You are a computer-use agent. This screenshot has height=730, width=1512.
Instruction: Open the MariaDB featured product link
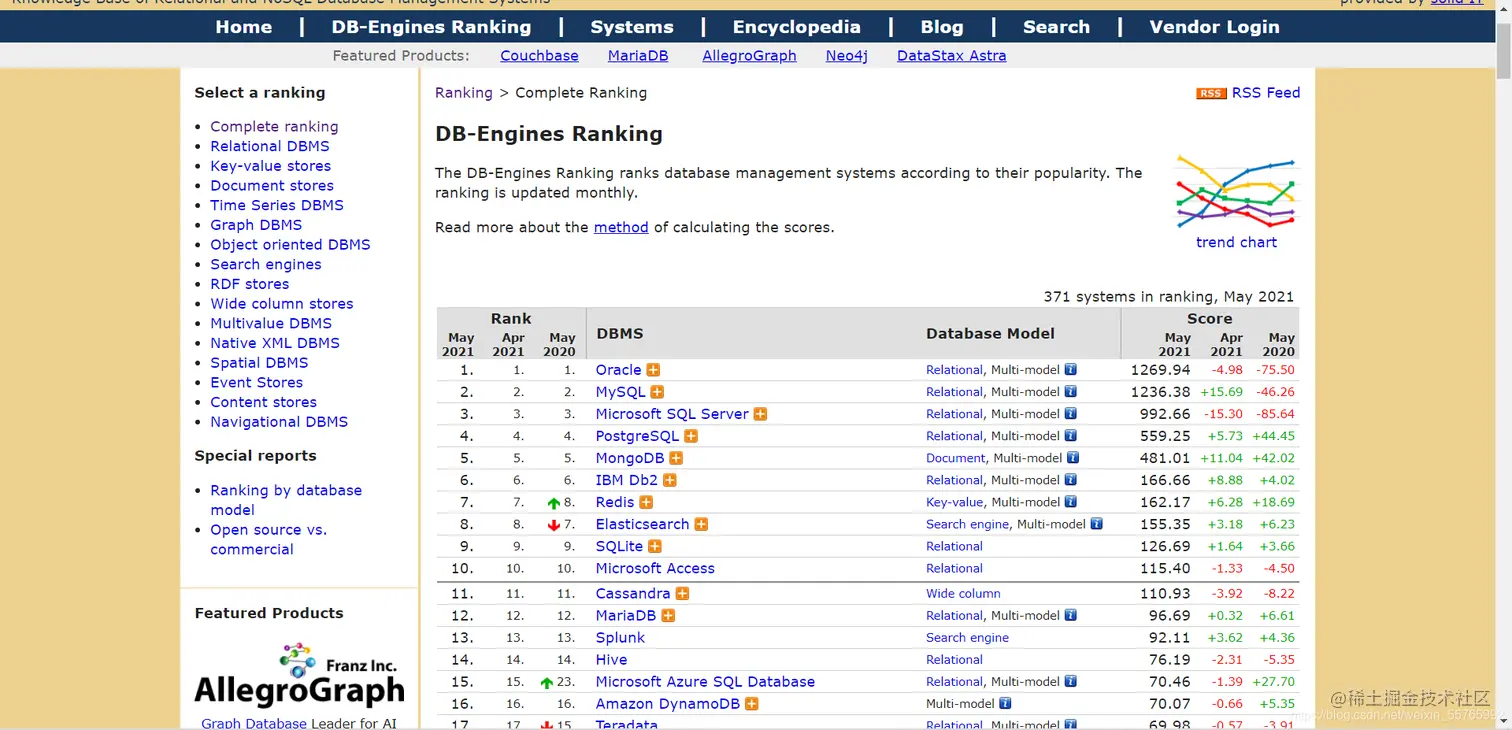click(x=638, y=56)
